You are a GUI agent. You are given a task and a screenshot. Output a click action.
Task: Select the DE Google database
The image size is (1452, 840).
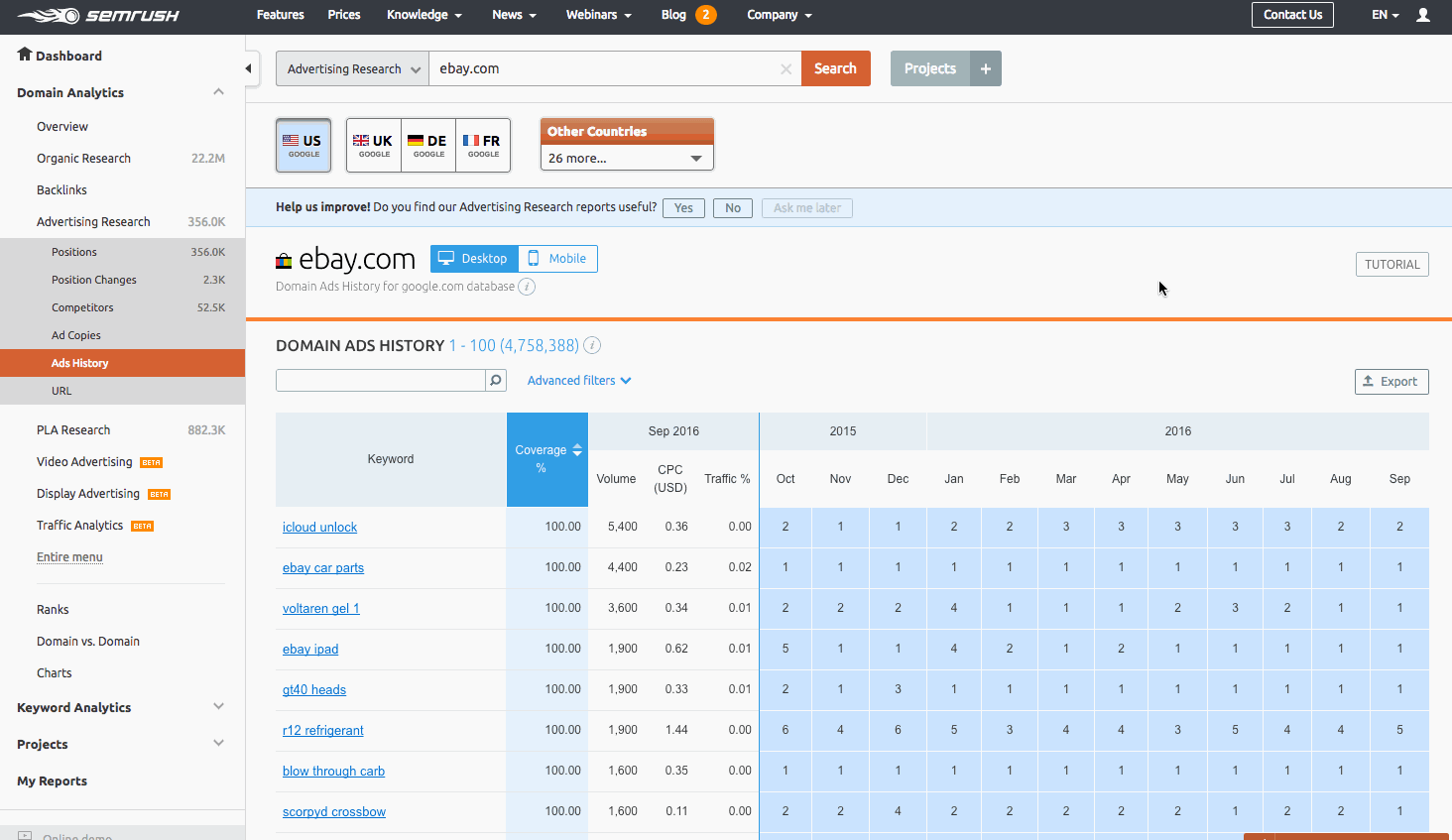[x=428, y=145]
